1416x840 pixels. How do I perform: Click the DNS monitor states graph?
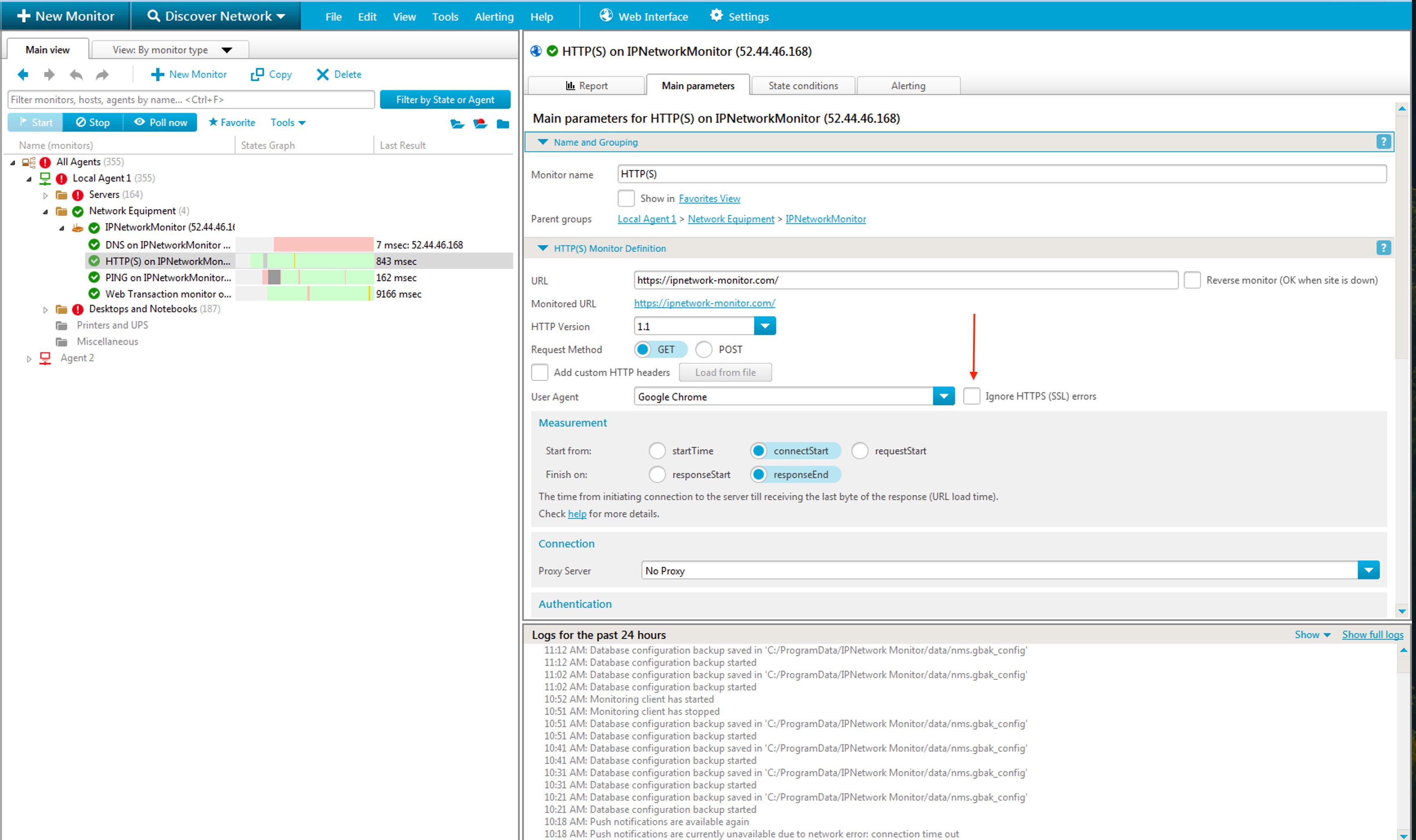(x=304, y=245)
